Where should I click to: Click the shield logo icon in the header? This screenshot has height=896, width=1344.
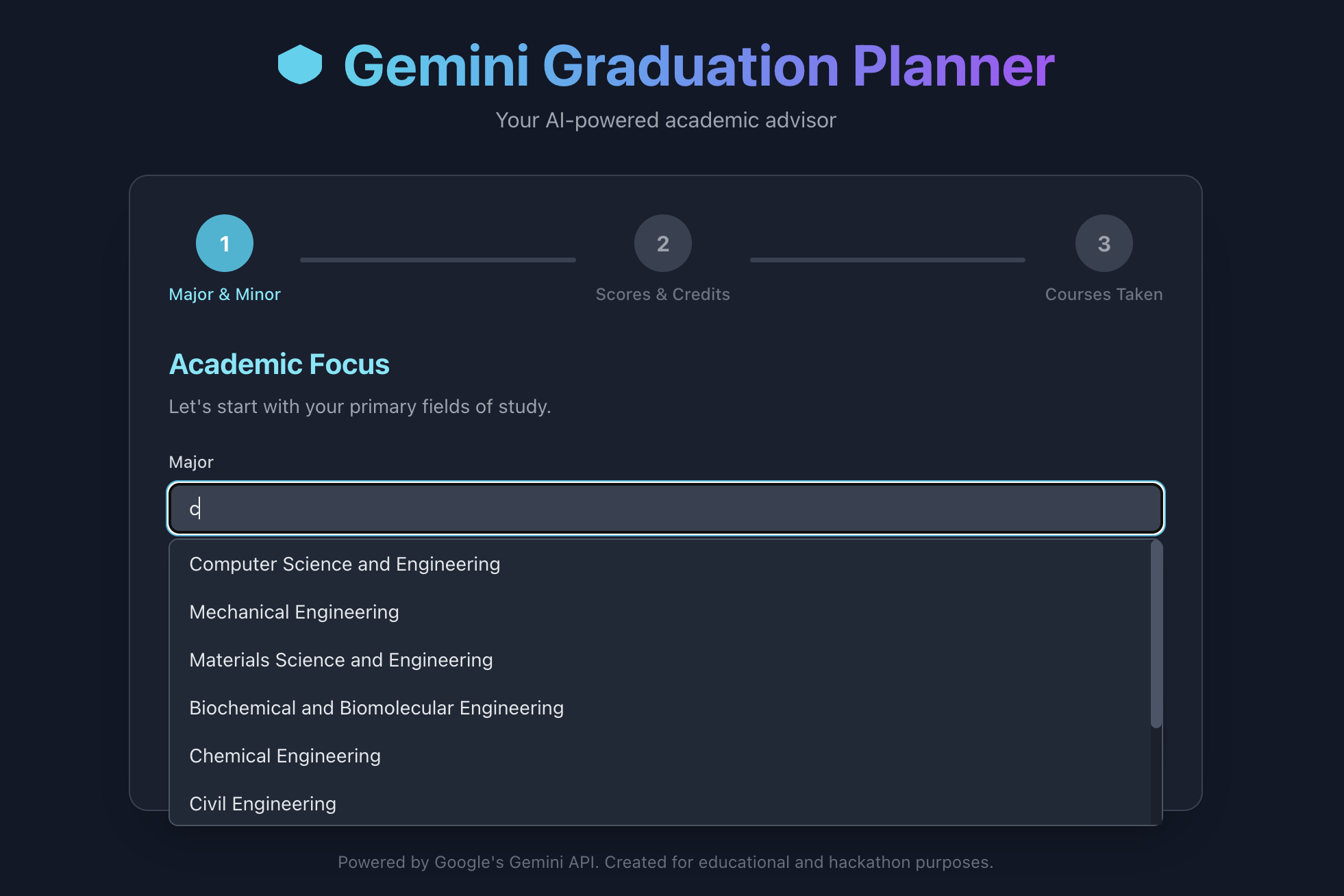[x=300, y=64]
